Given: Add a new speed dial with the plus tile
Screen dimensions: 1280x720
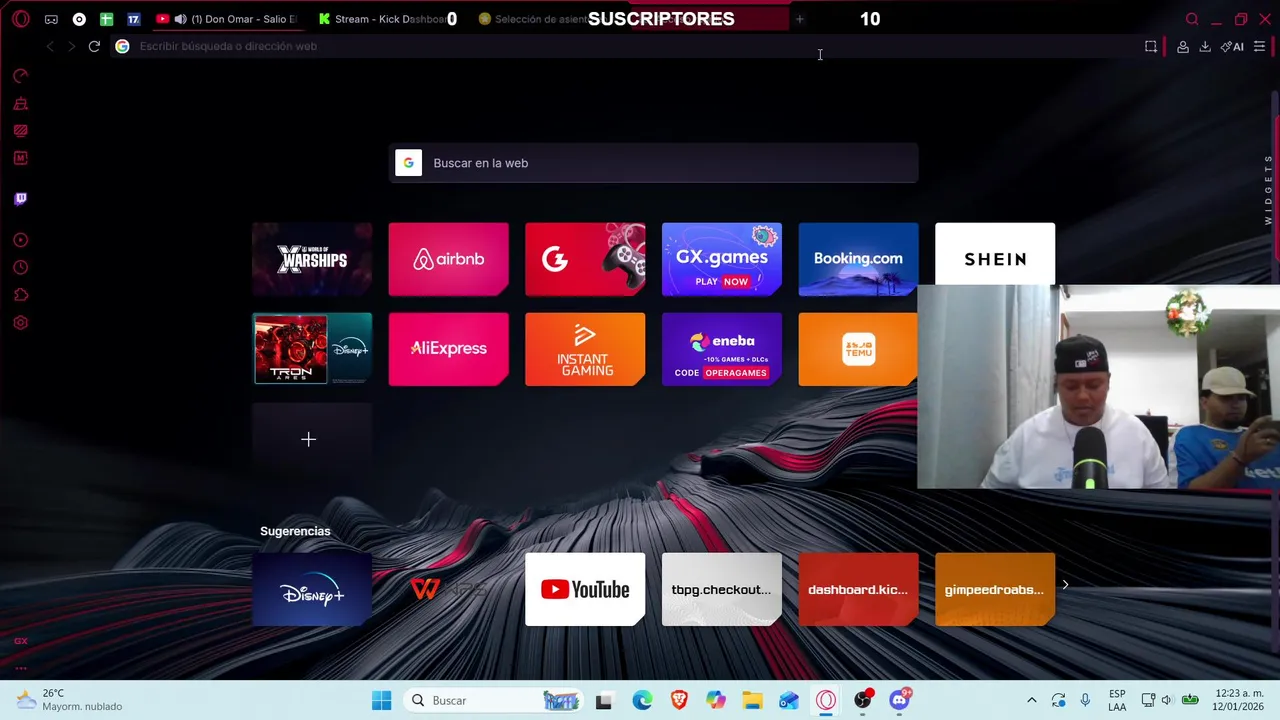Looking at the screenshot, I should [312, 439].
